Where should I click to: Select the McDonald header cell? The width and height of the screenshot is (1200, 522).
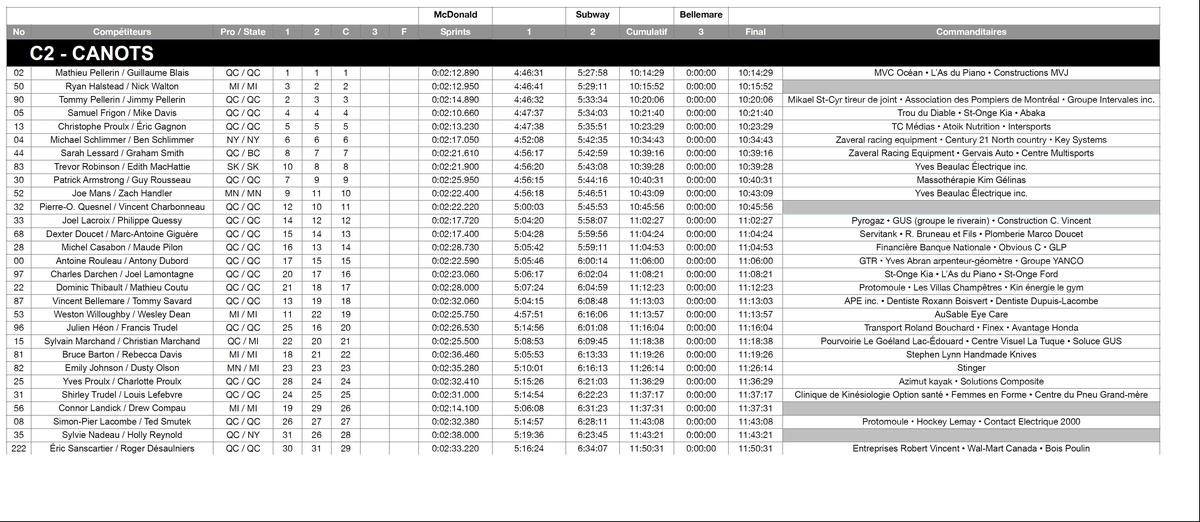pyautogui.click(x=455, y=15)
